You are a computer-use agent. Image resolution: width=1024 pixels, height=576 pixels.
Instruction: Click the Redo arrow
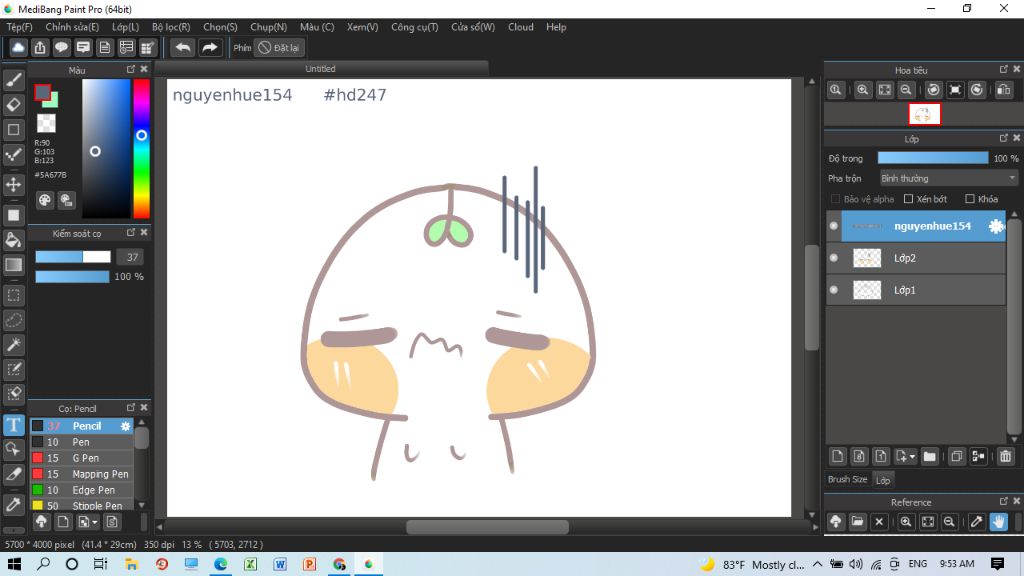coord(210,48)
